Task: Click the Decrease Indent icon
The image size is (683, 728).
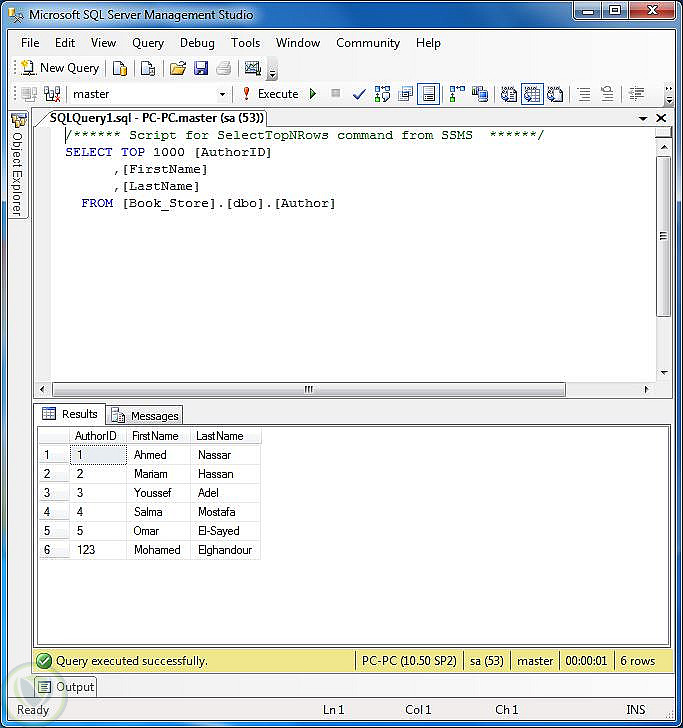Action: 637,94
